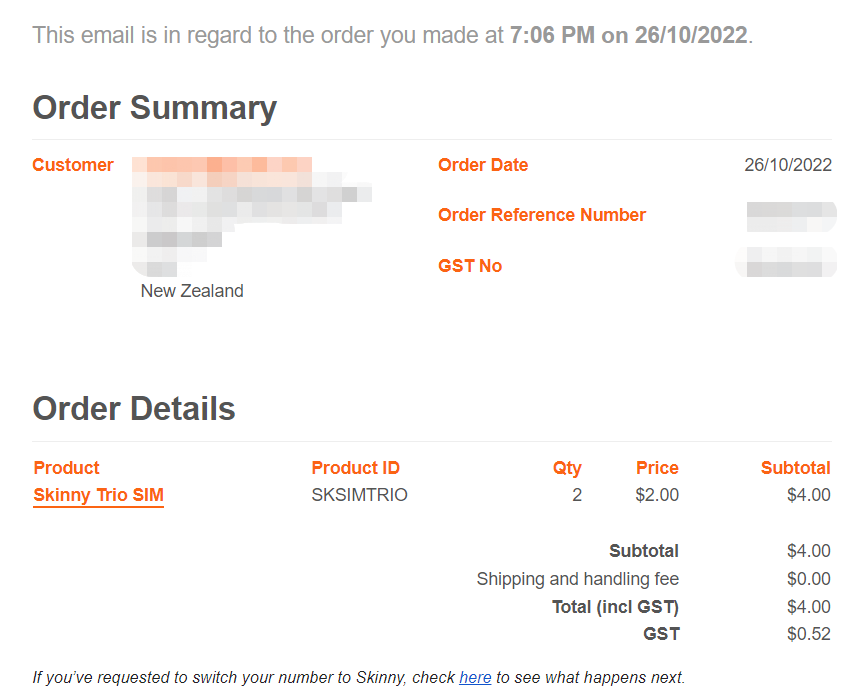Screen dimensions: 863x698
Task: Click the Price column header
Action: pos(657,467)
